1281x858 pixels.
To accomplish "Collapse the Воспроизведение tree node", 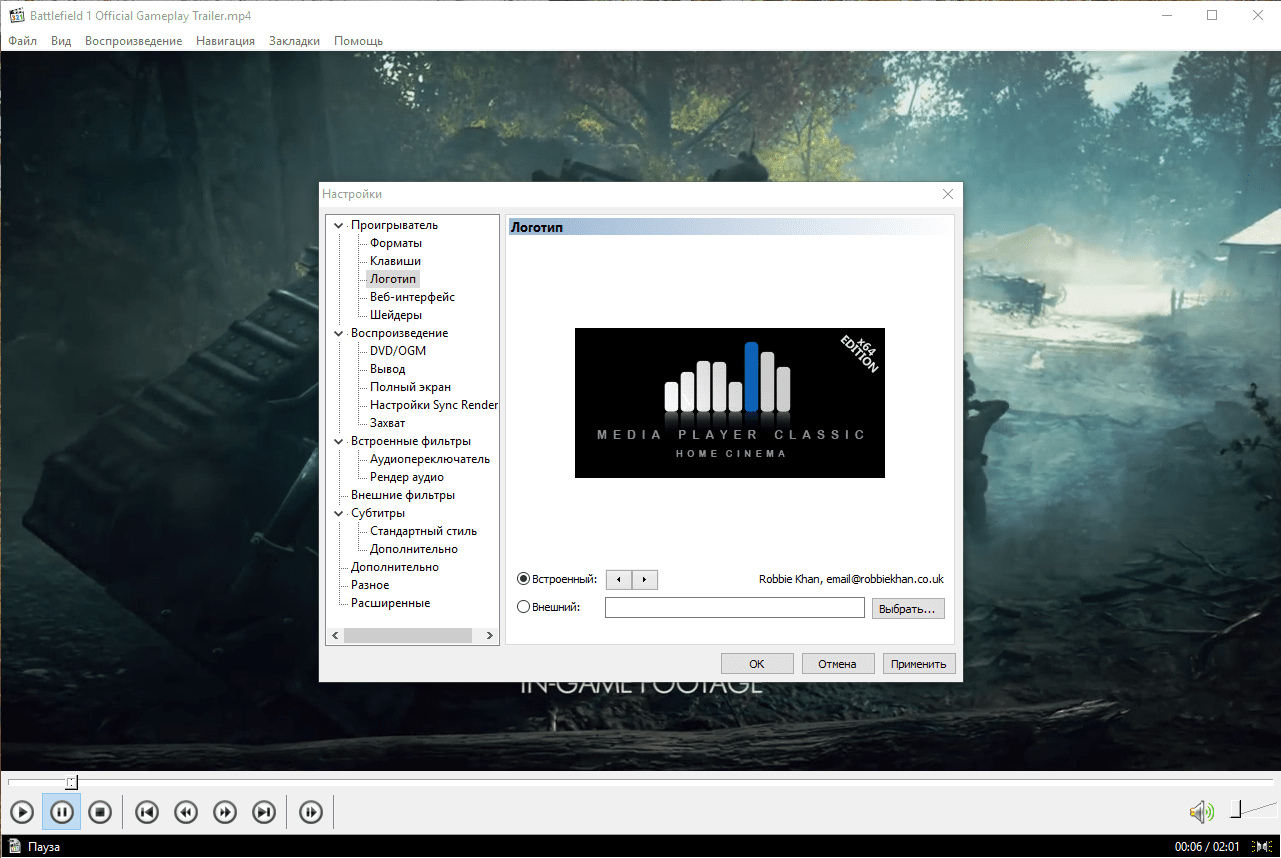I will point(339,333).
